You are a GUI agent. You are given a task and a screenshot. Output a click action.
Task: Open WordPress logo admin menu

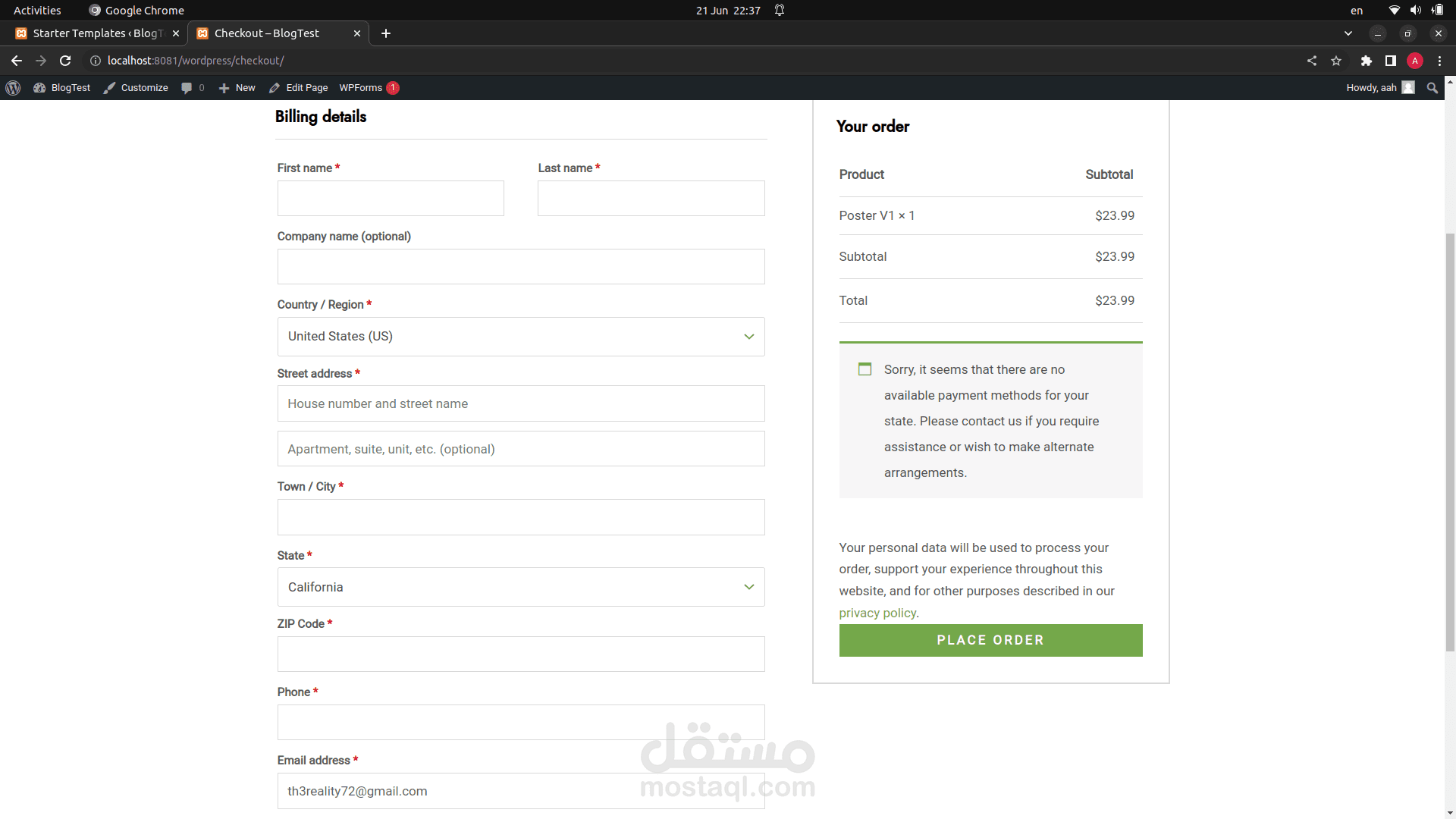pyautogui.click(x=13, y=88)
